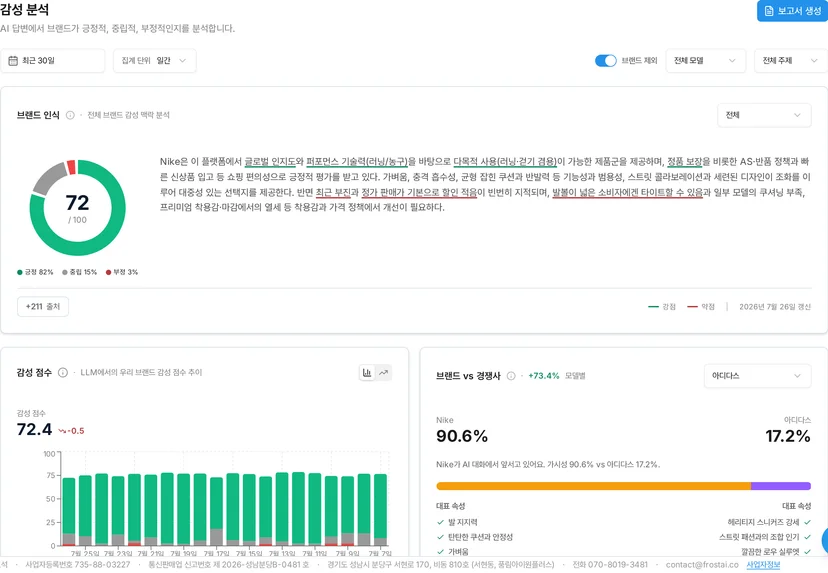Screen dimensions: 828x573
Task: Click info icon next to 브랜드 vs 경쟁사
Action: coord(511,376)
